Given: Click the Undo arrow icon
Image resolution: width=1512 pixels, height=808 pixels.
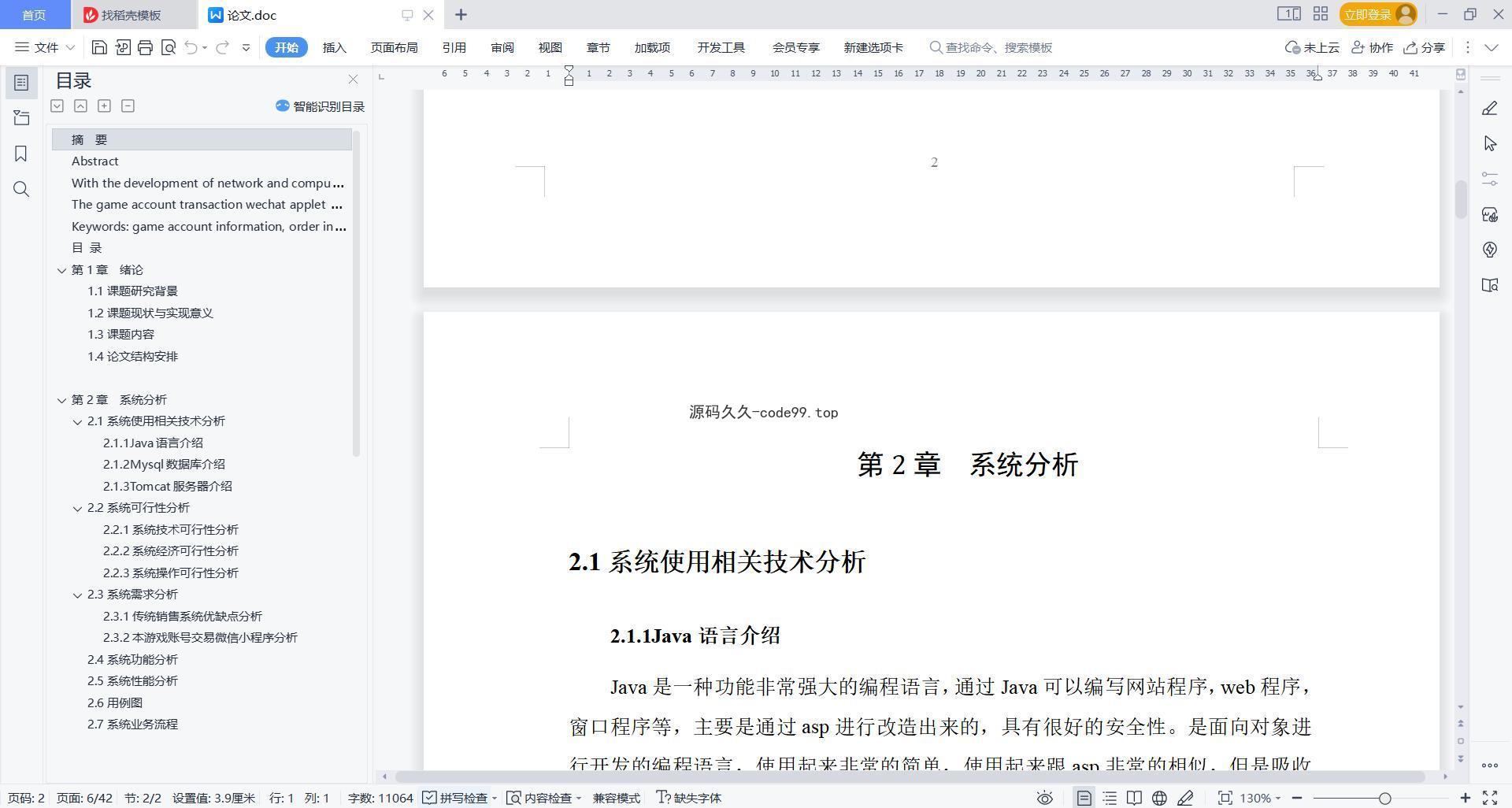Looking at the screenshot, I should (191, 47).
